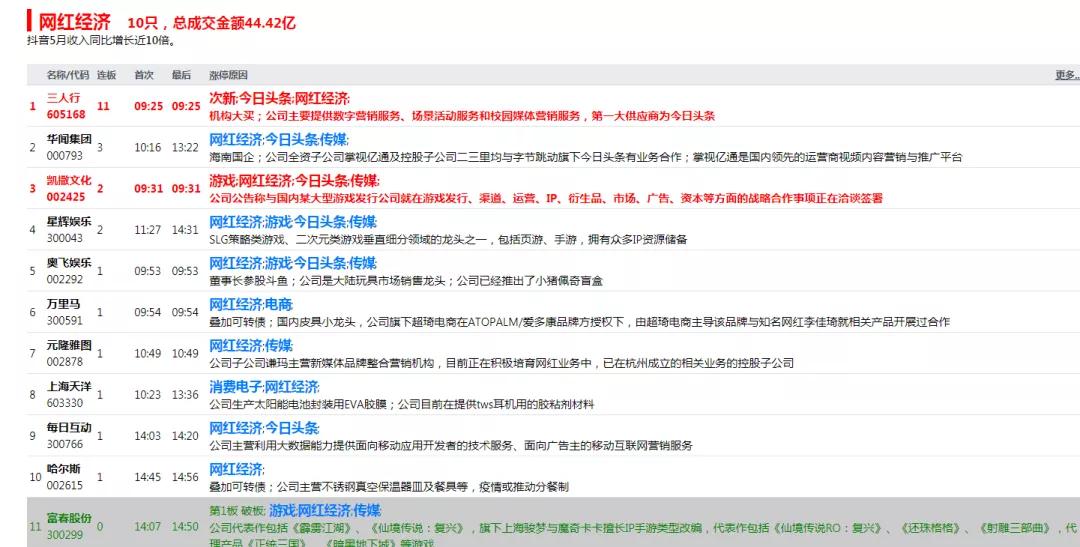This screenshot has height=547, width=1080.
Task: Select the 涨停原因 column header
Action: click(228, 75)
